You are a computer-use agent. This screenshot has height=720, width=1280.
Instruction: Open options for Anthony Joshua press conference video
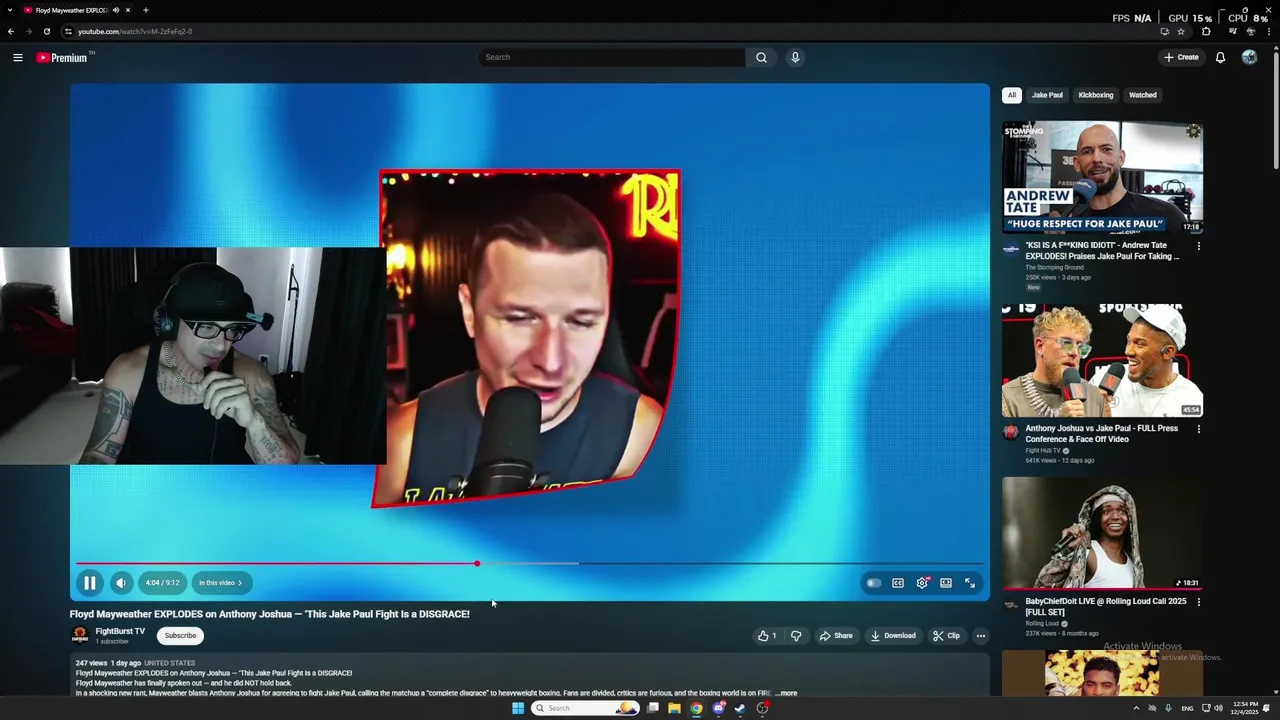[x=1198, y=429]
